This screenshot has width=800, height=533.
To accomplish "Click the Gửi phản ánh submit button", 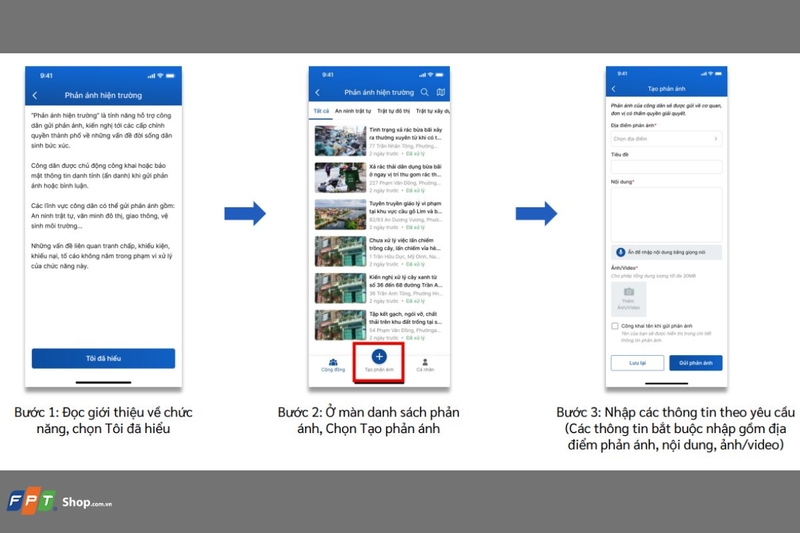I will point(695,363).
